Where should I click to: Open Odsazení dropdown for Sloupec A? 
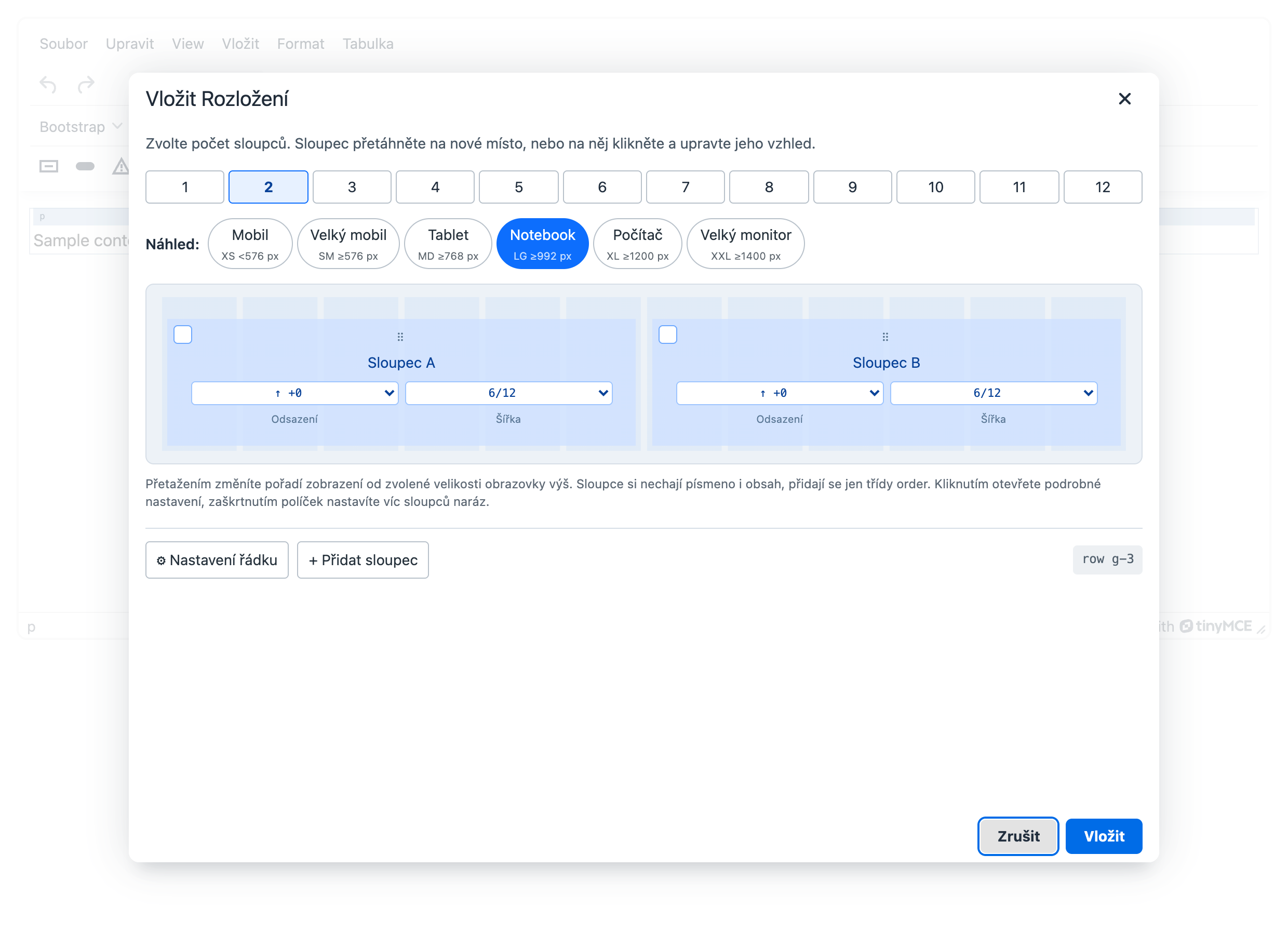pos(295,393)
